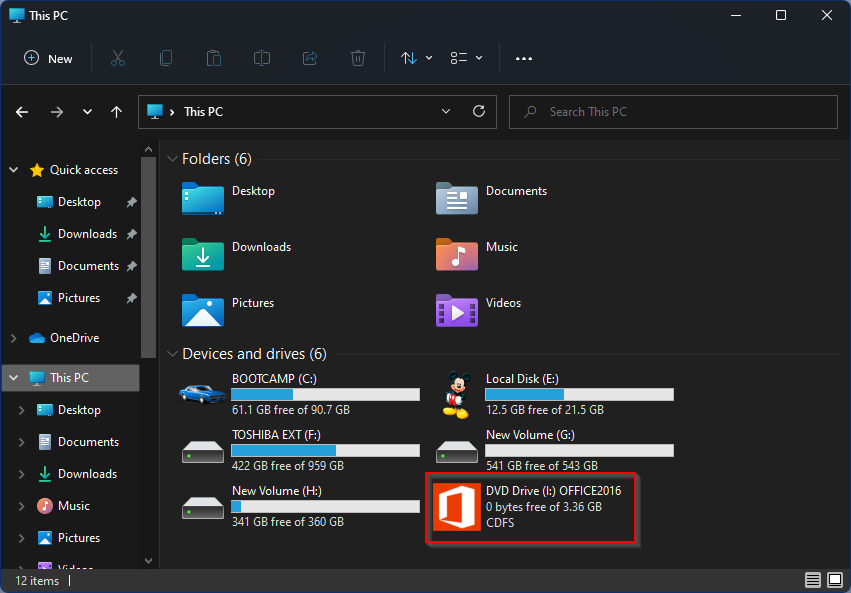Click the Delete trash can icon
The height and width of the screenshot is (593, 851).
point(358,58)
